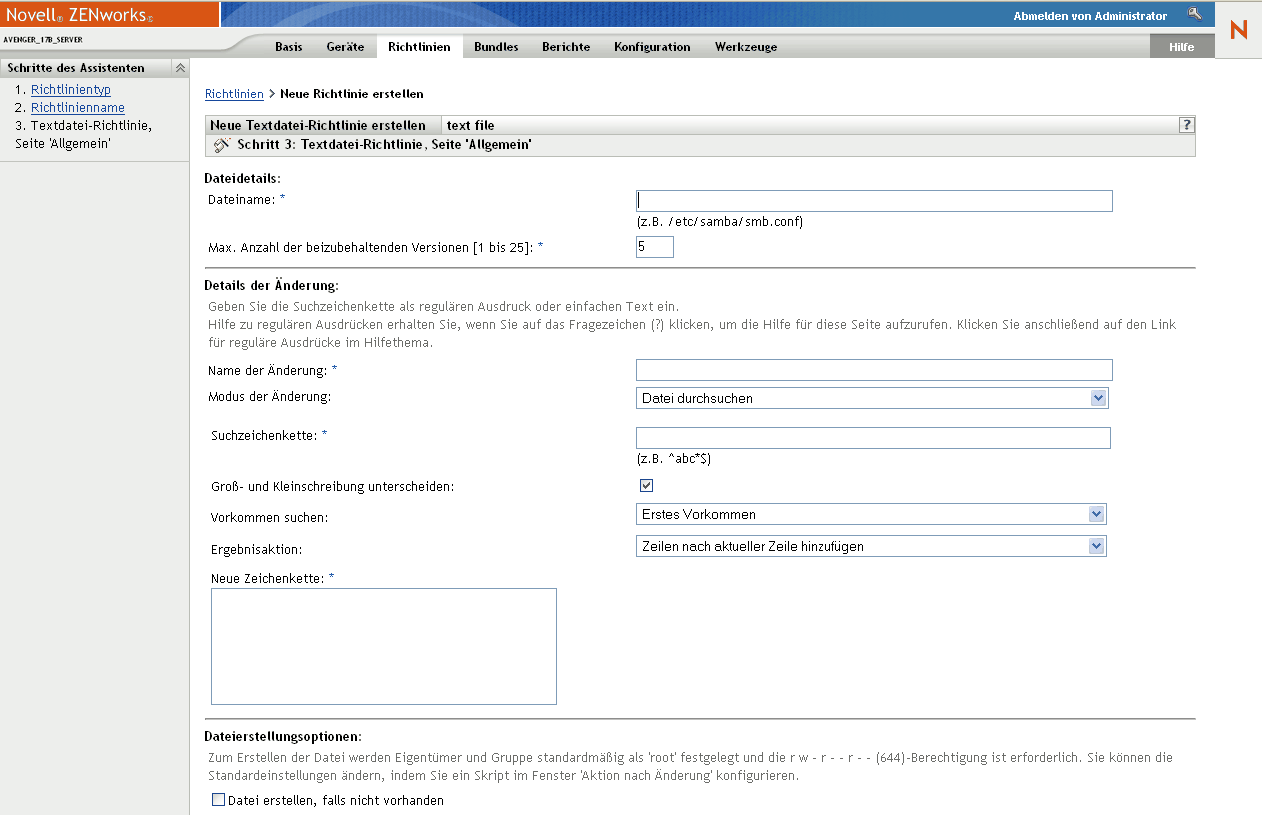Focus the Dateiname input field
The image size is (1262, 815).
coord(874,201)
